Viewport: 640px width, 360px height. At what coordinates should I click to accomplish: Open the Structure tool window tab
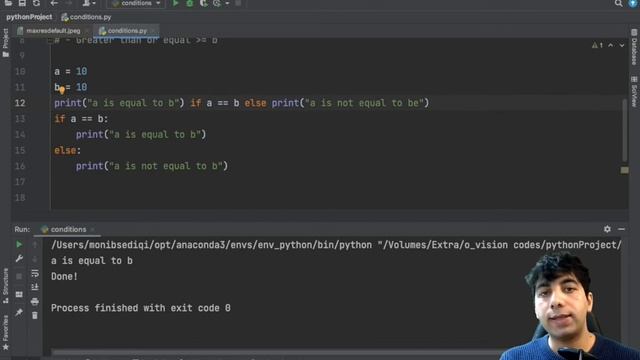pos(5,285)
